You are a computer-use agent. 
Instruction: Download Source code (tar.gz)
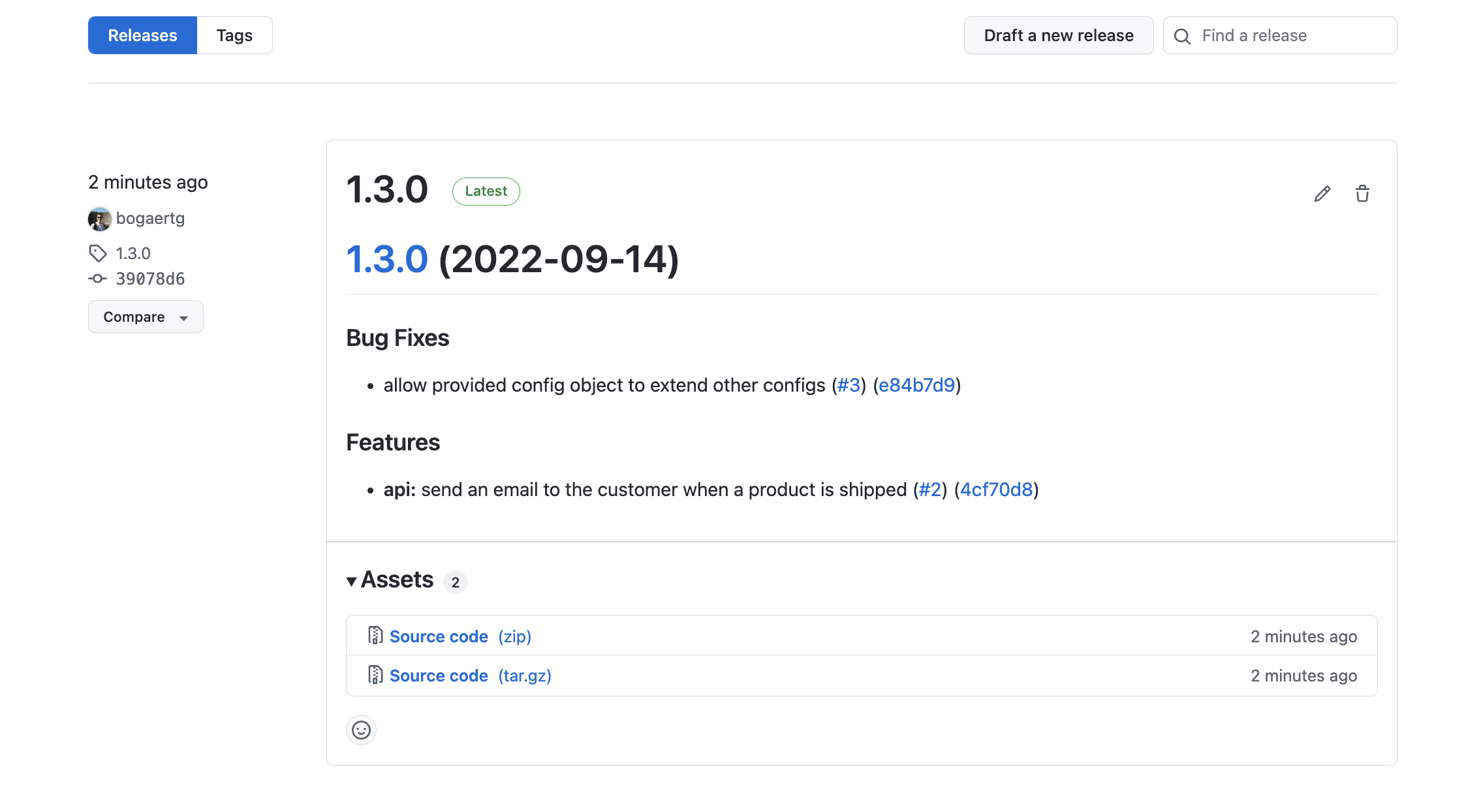coord(470,676)
